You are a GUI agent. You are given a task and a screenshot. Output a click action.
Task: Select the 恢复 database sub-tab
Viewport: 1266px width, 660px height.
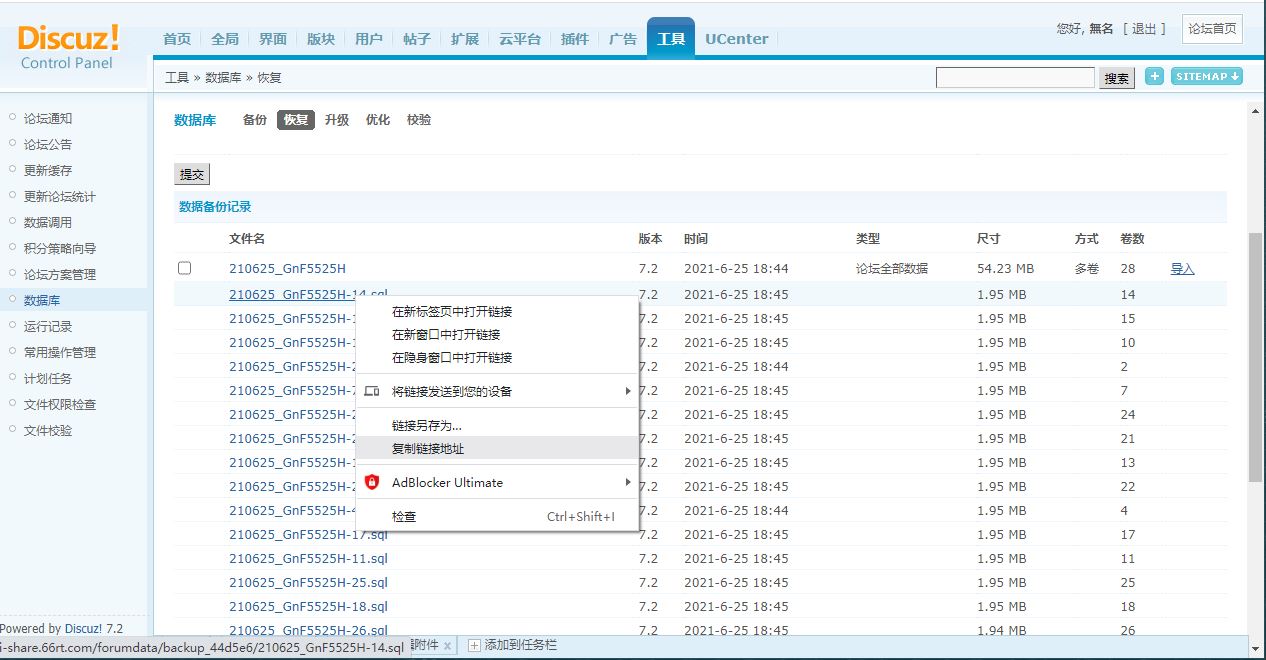coord(296,120)
